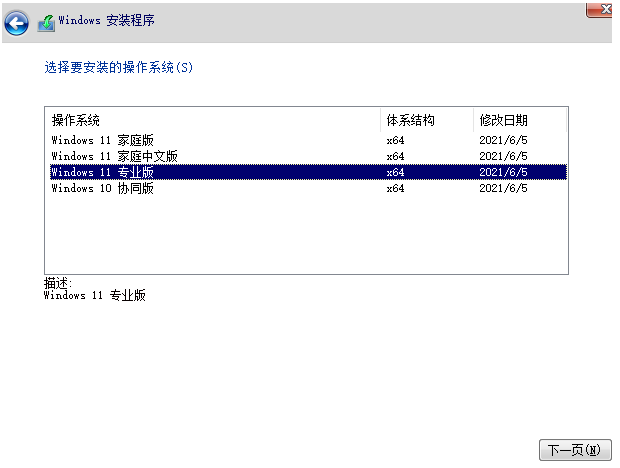Click the 2021/6/5 date for Windows 11 家庭中文版
This screenshot has width=620, height=468.
click(x=503, y=156)
